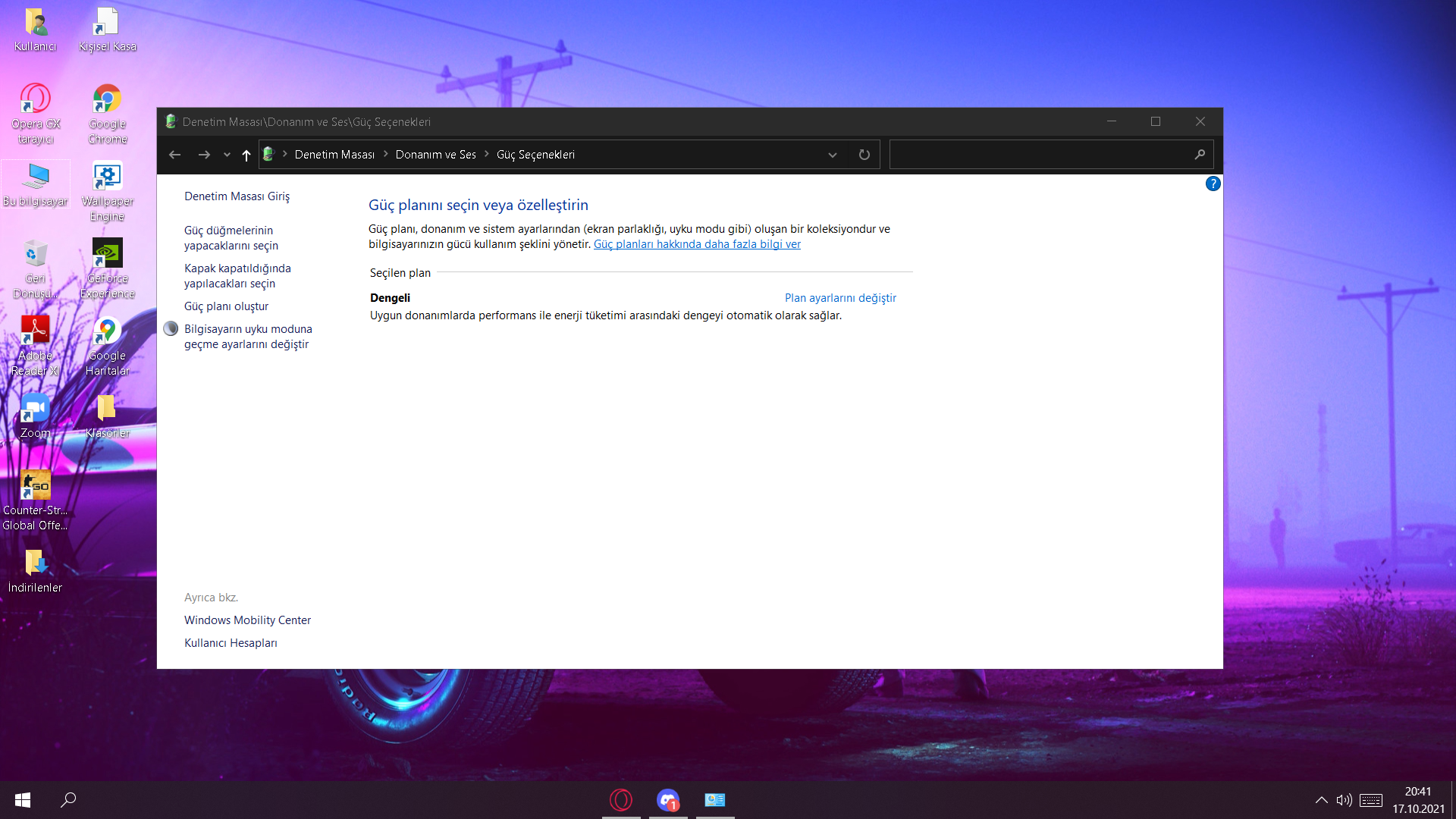Open the Discord taskbar icon with notification badge
Viewport: 1456px width, 819px height.
[x=668, y=800]
